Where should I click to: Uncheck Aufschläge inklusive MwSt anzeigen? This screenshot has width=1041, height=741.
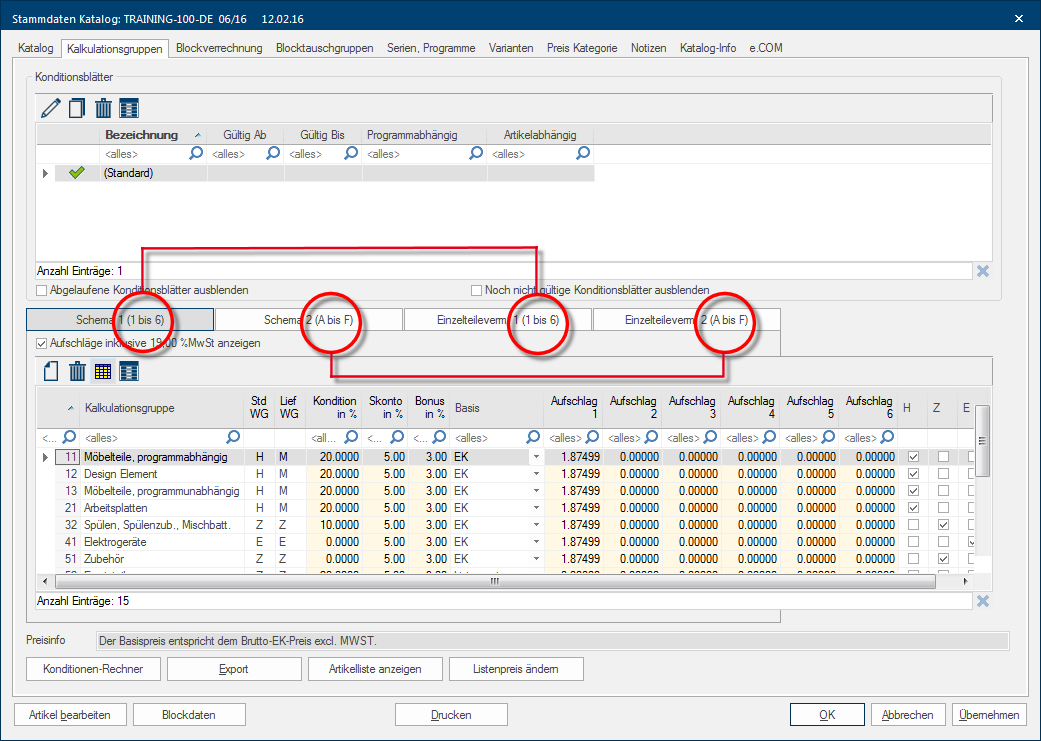(41, 343)
